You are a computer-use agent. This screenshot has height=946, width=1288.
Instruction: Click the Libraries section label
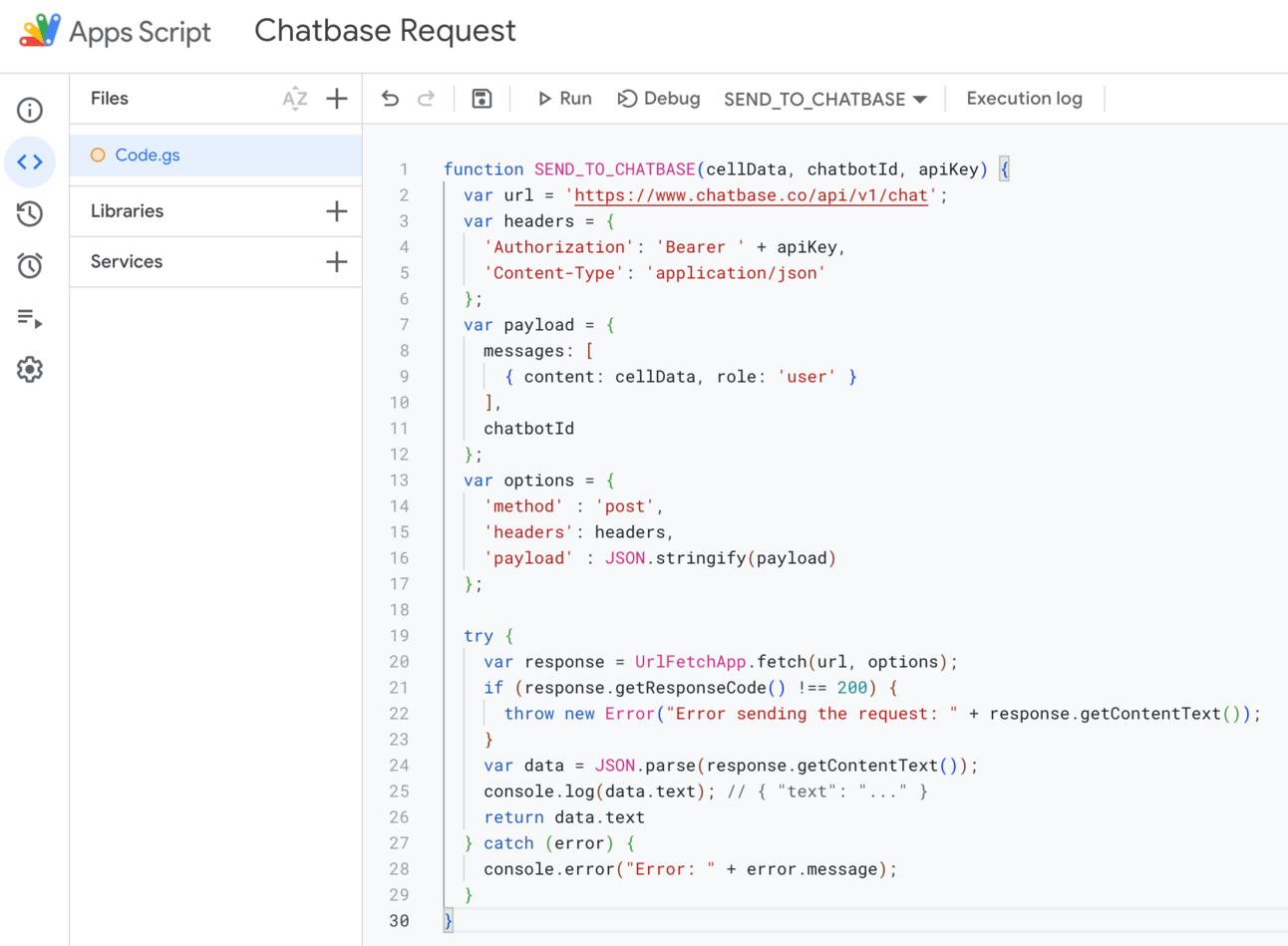(127, 211)
